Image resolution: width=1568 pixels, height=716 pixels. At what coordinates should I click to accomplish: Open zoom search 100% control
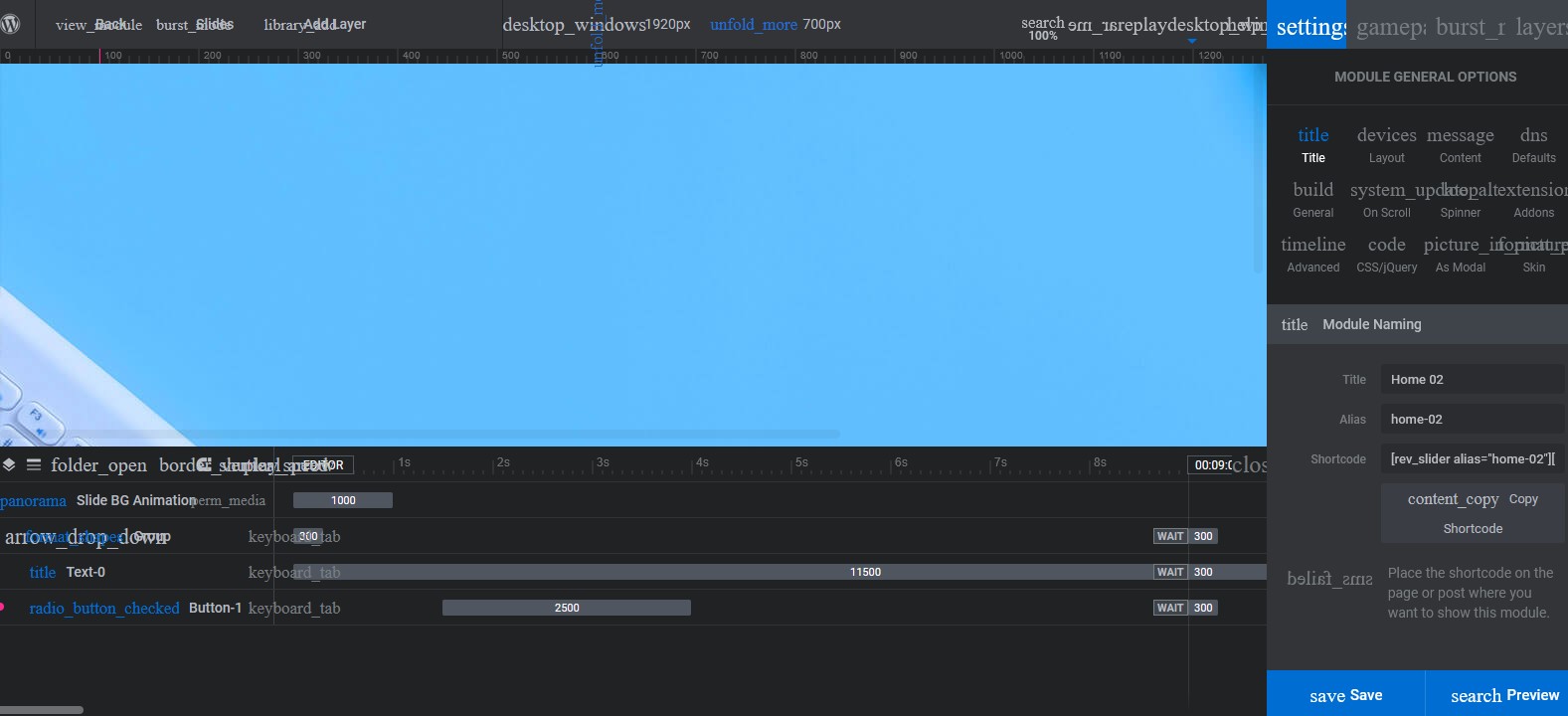[1043, 28]
